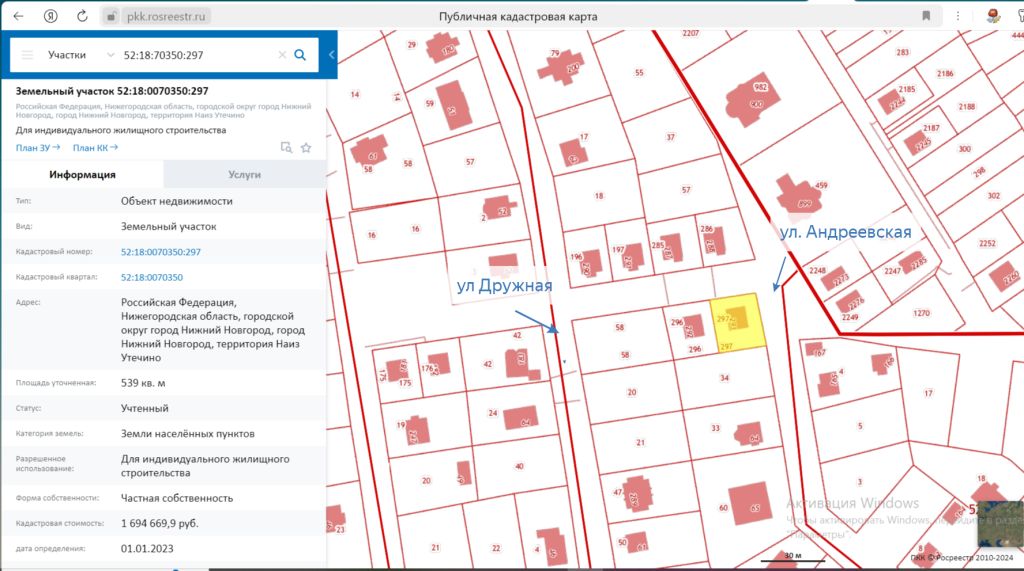Select the Информация tab
This screenshot has width=1024, height=571.
click(x=82, y=174)
